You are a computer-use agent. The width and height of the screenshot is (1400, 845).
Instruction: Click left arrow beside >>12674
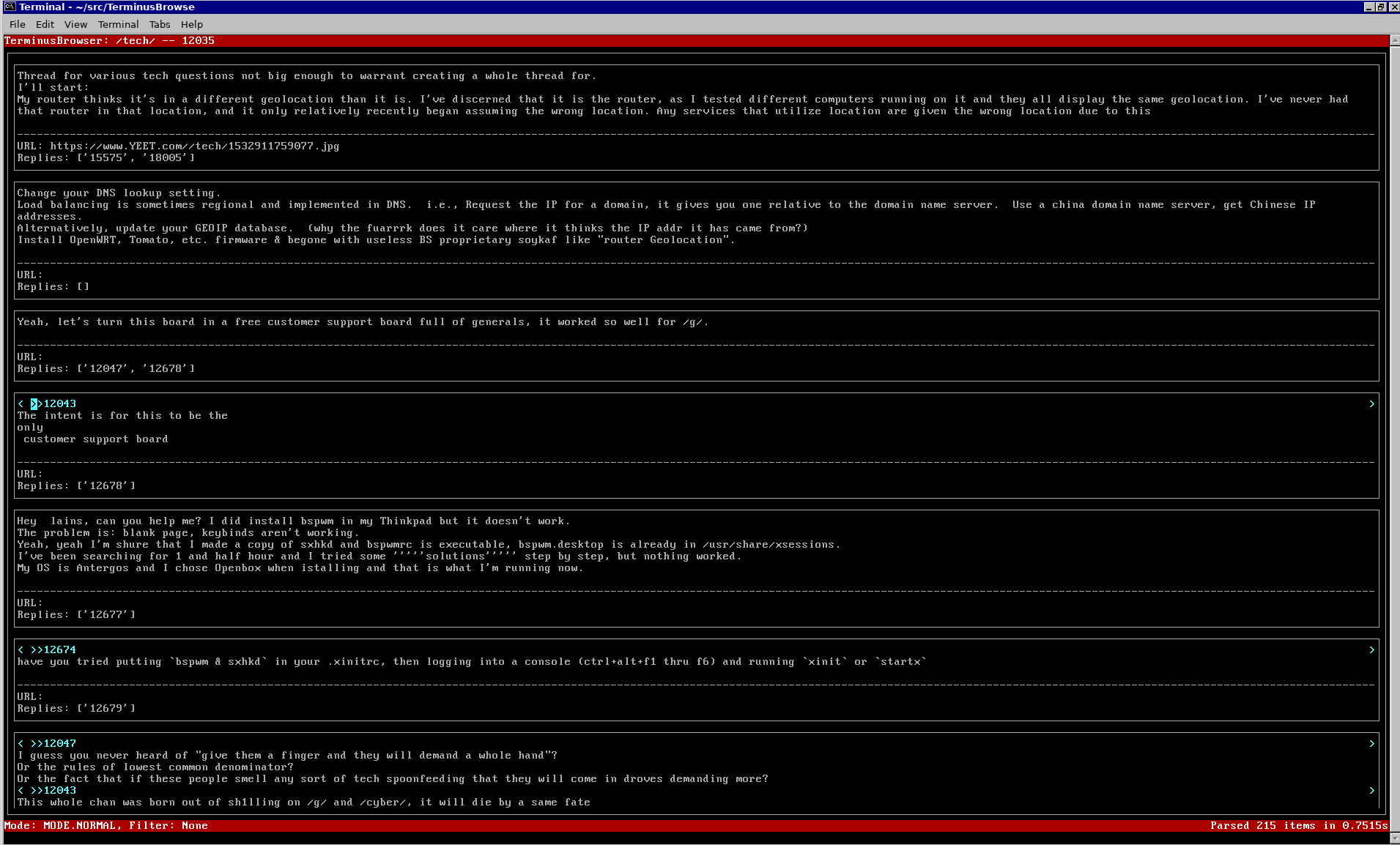click(21, 649)
